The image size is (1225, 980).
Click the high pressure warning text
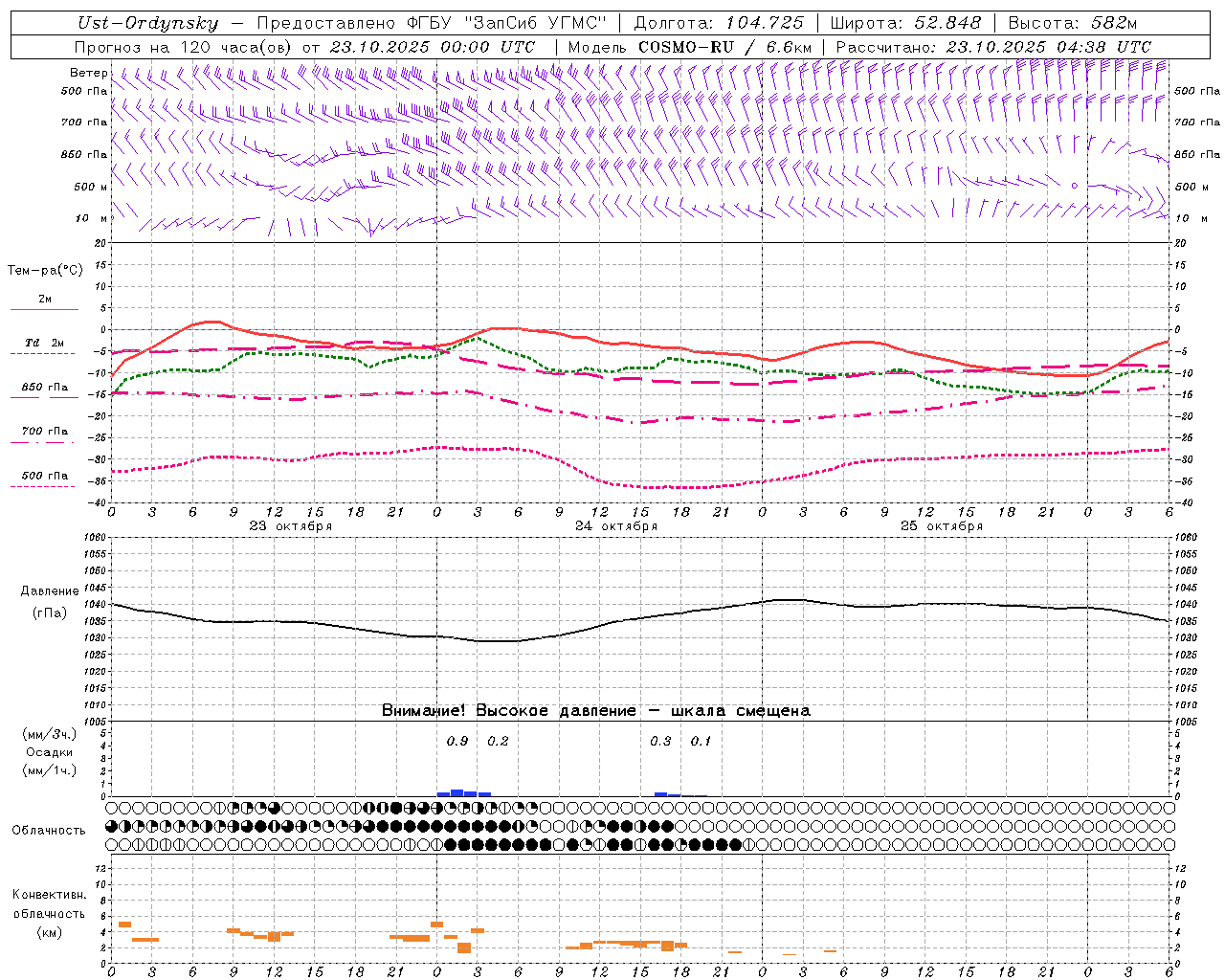[595, 711]
